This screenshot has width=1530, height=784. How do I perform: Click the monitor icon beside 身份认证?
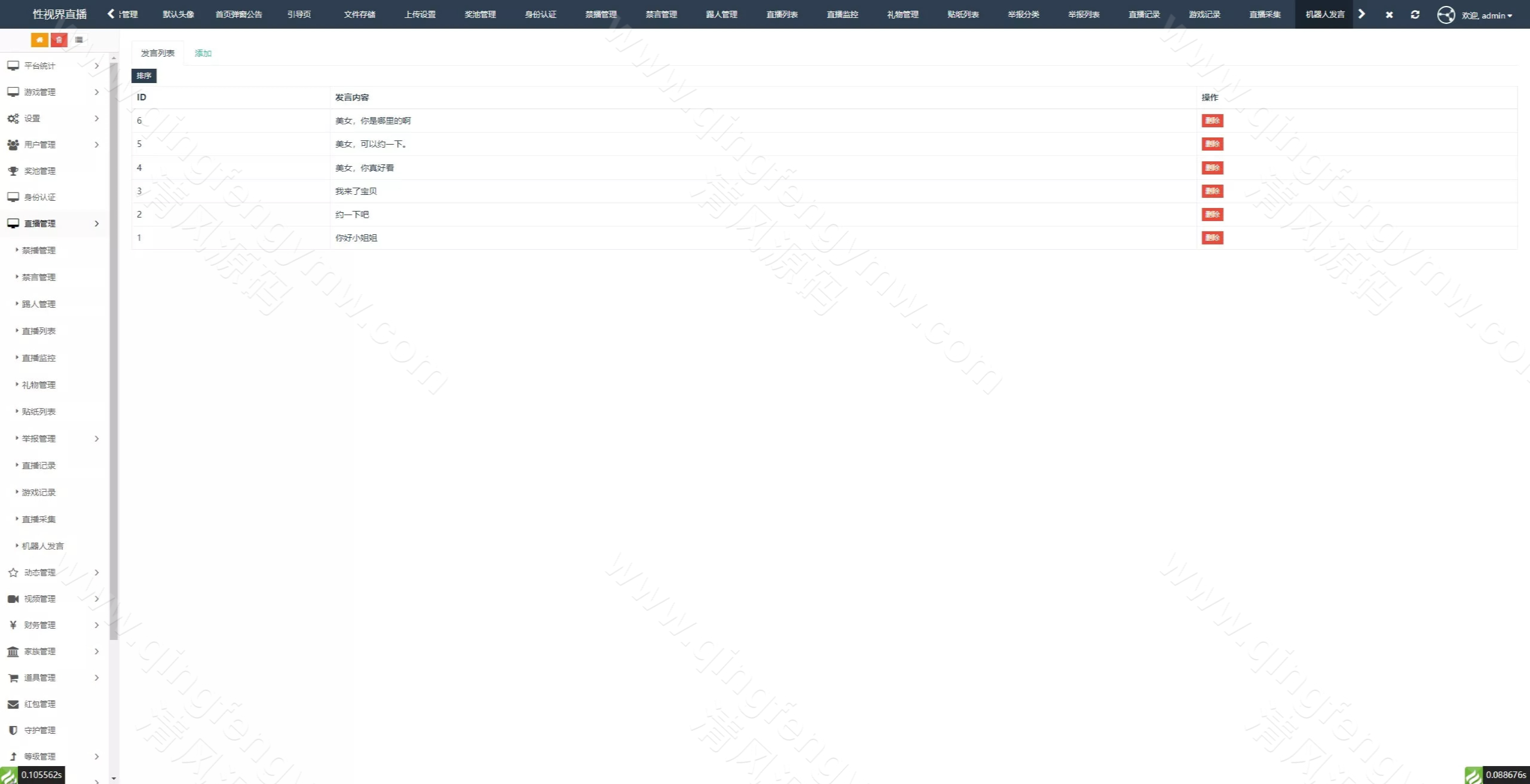pyautogui.click(x=13, y=197)
